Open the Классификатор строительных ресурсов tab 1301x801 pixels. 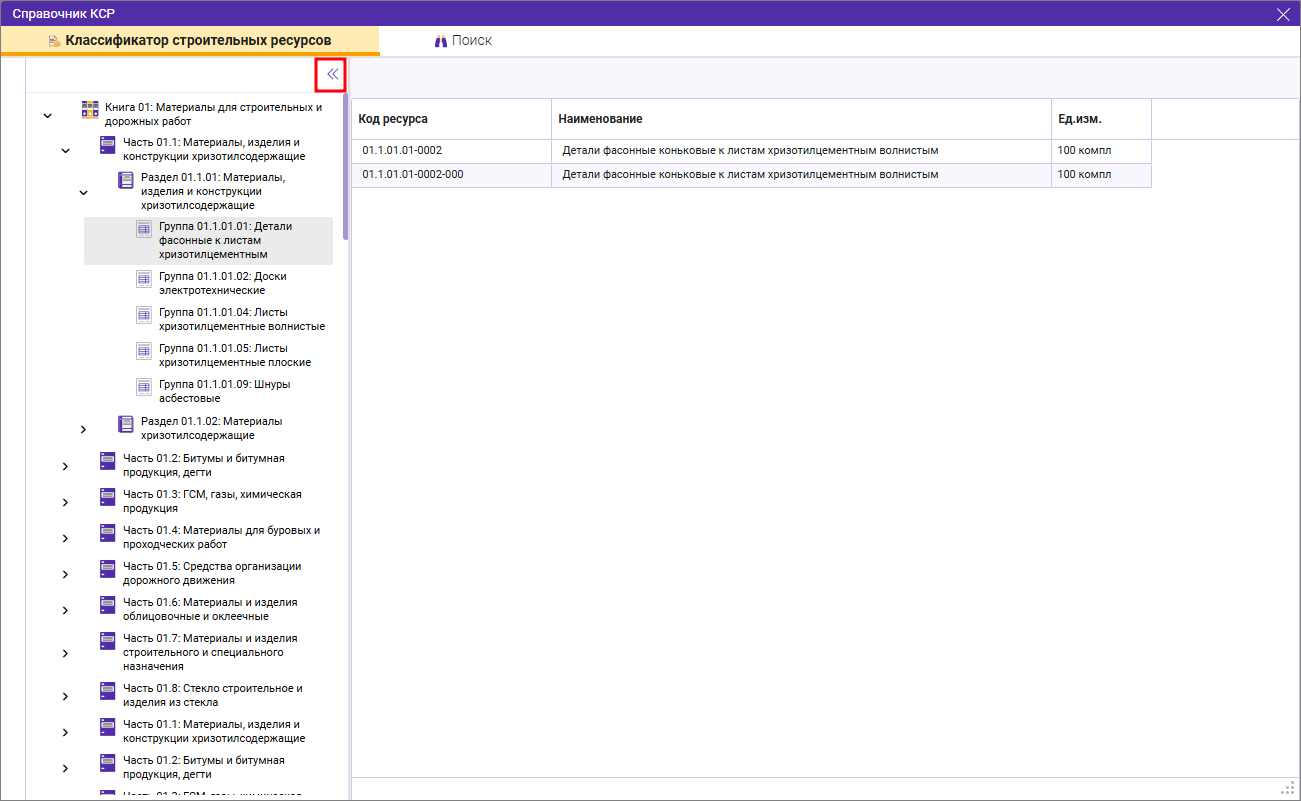click(x=190, y=41)
